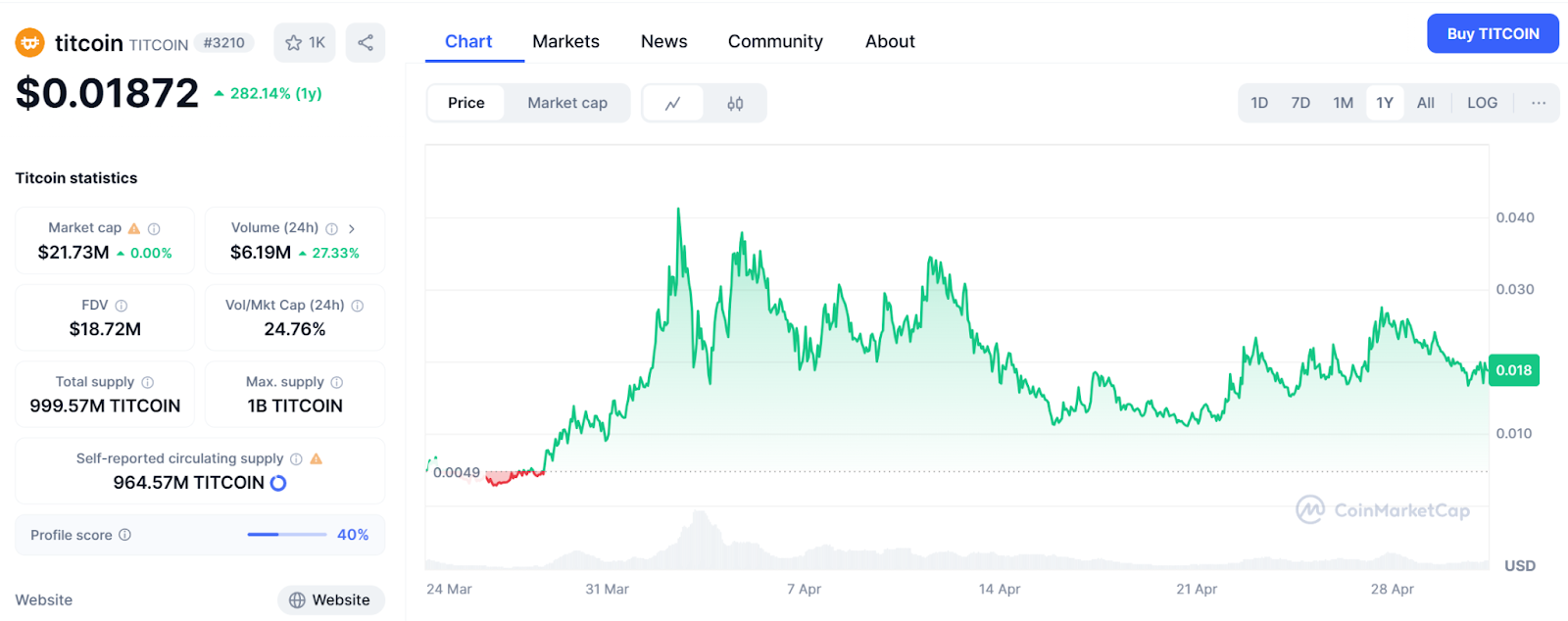Open the Markets tab

point(565,41)
